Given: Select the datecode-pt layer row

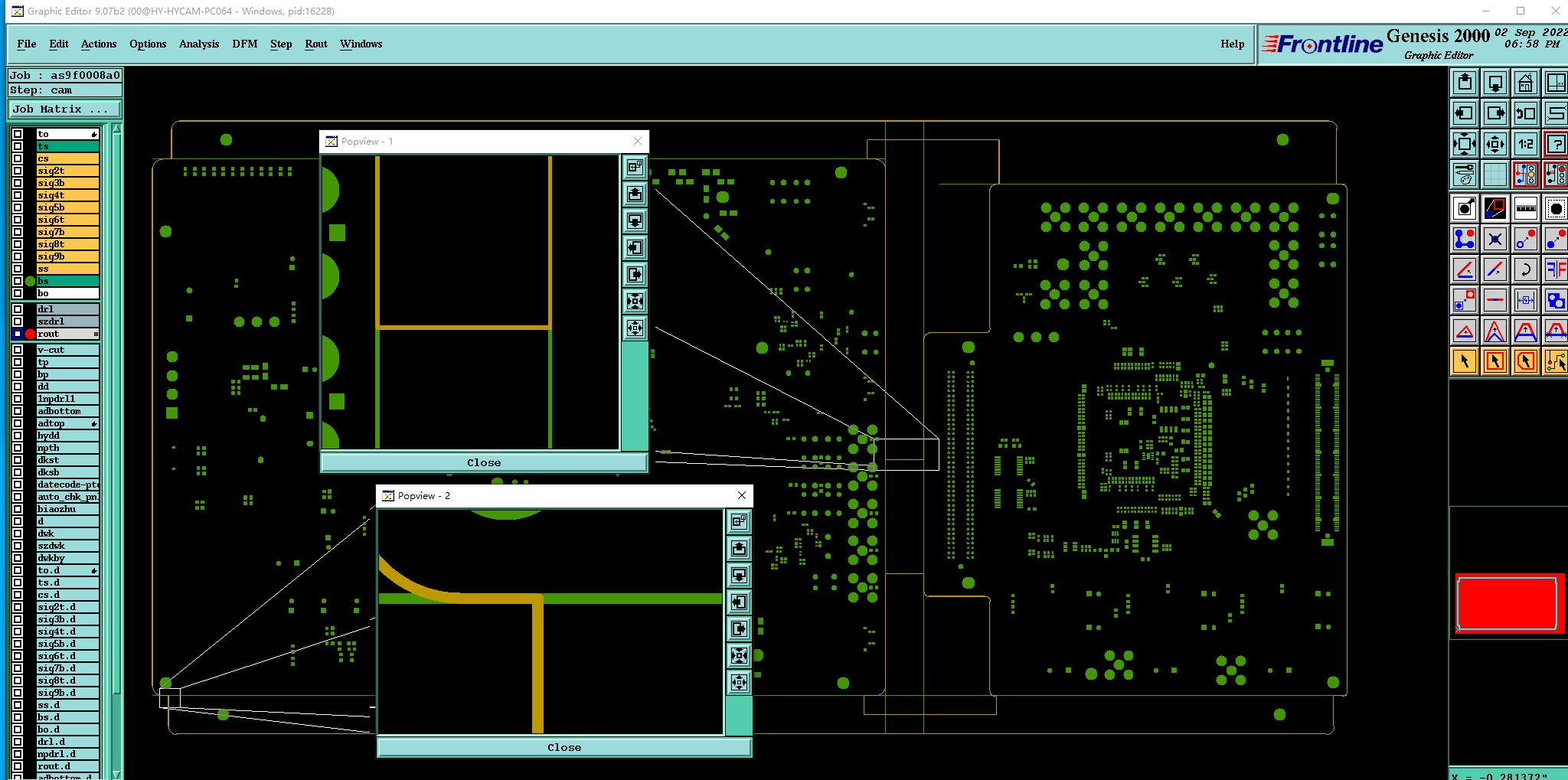Looking at the screenshot, I should 67,485.
